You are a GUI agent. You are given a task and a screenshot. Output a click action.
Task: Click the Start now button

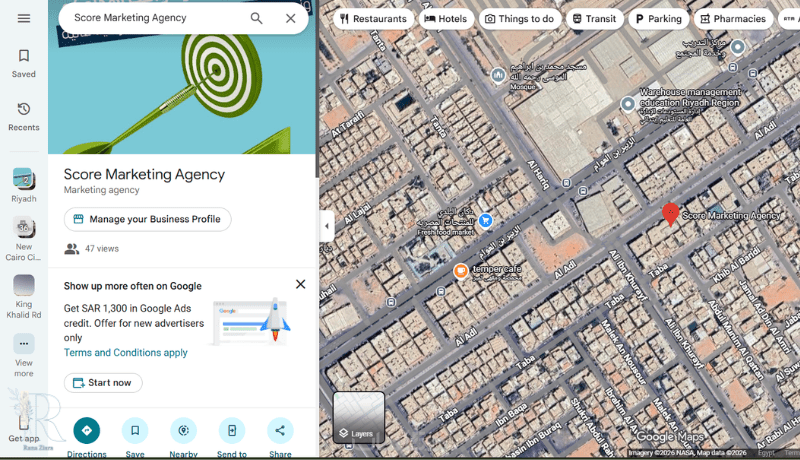click(103, 382)
